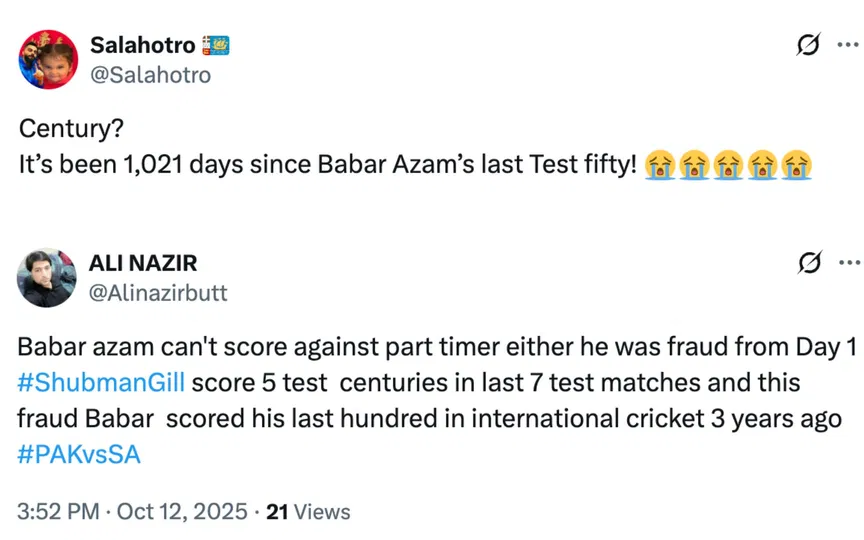Open more options menu on Salahotro's tweet
This screenshot has width=864, height=540.
(x=848, y=46)
